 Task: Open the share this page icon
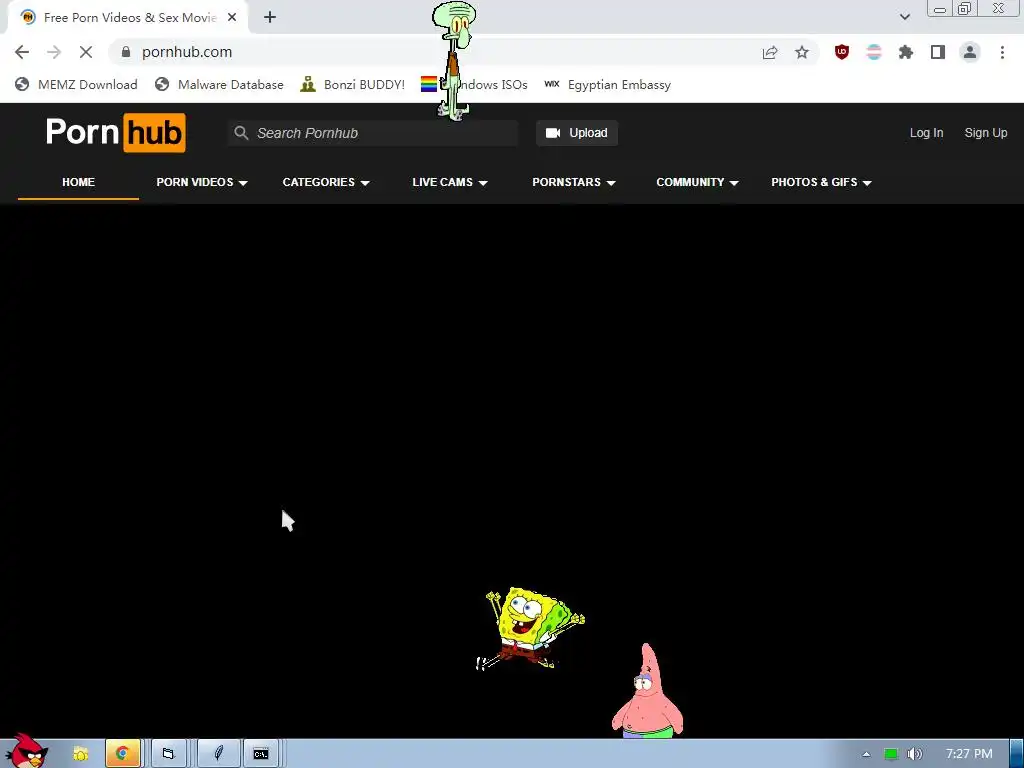(x=770, y=52)
